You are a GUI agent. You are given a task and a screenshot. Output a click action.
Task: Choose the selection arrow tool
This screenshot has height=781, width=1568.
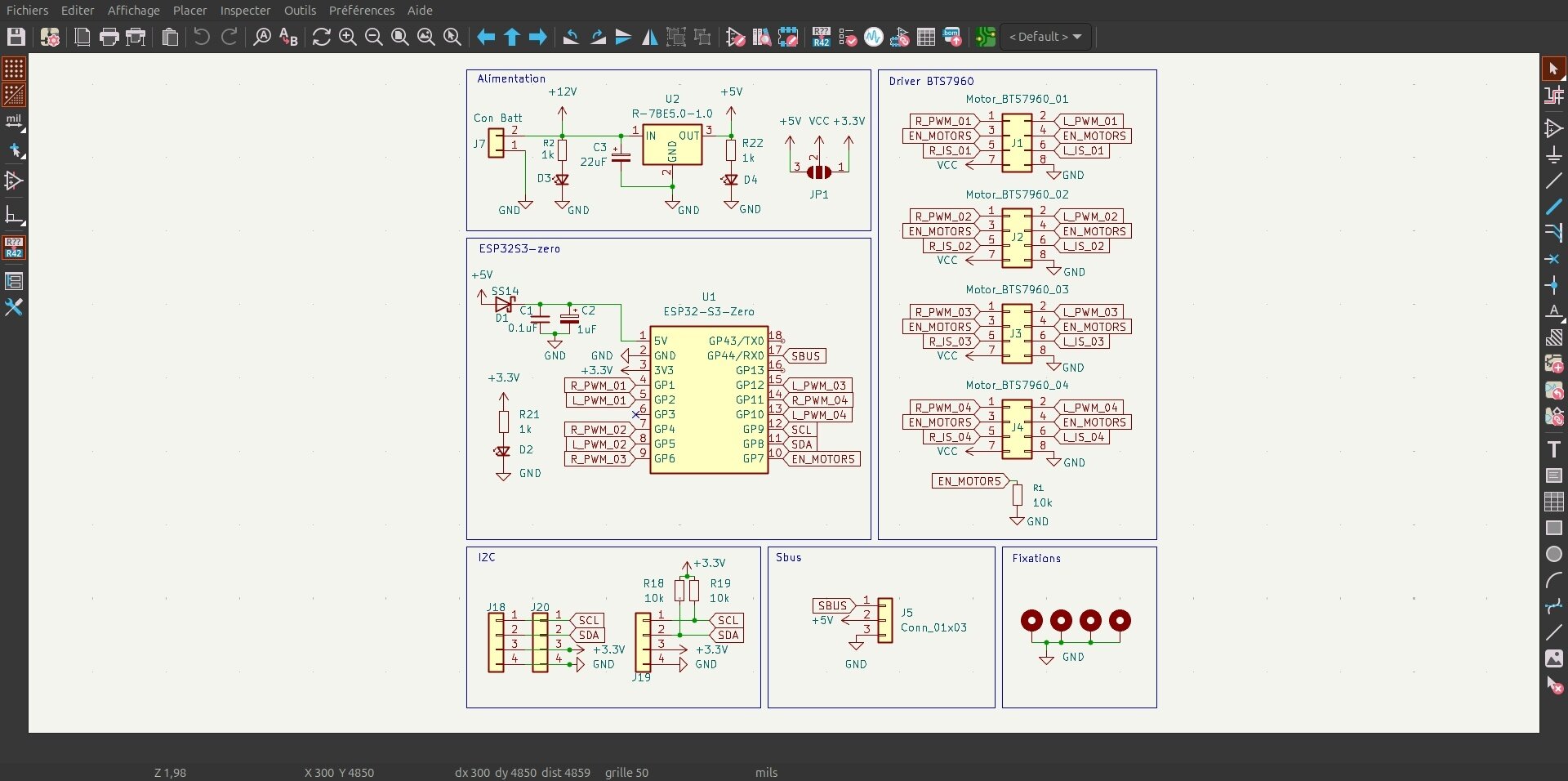click(x=1554, y=69)
